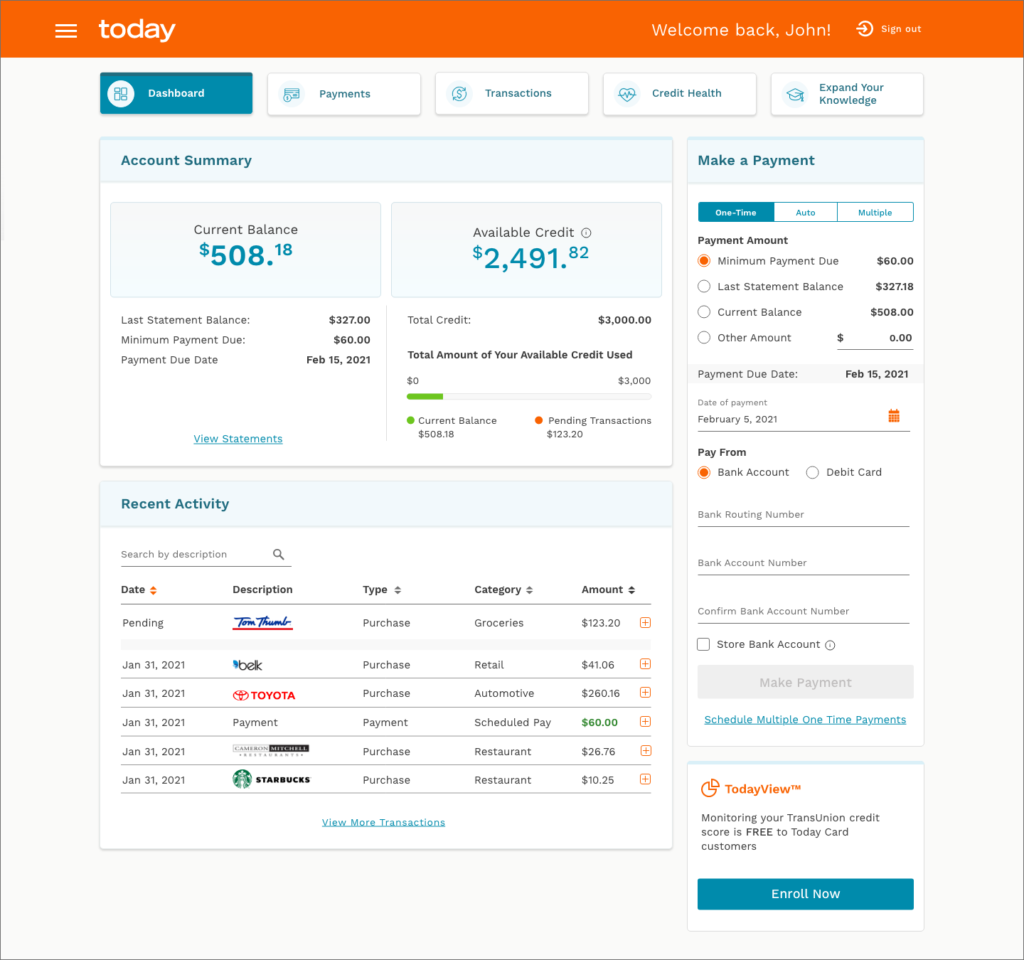1024x960 pixels.
Task: Expand the pending Tom Thumb transaction row
Action: [x=645, y=622]
